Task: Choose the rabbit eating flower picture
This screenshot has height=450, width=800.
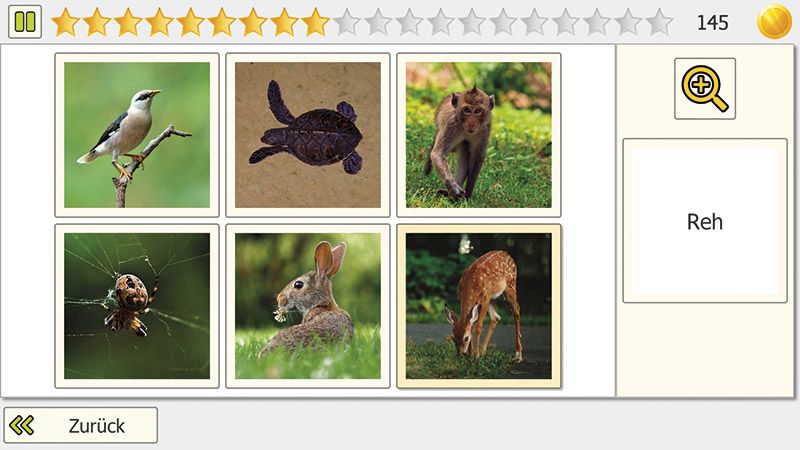Action: pos(308,306)
